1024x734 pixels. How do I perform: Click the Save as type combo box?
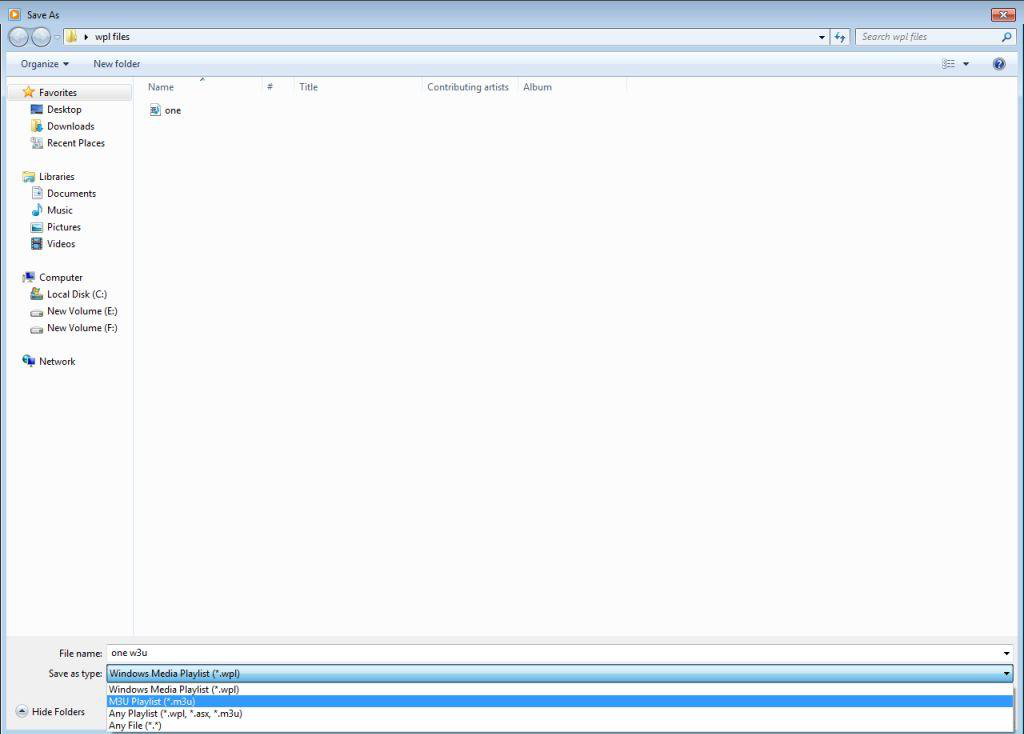pos(560,673)
